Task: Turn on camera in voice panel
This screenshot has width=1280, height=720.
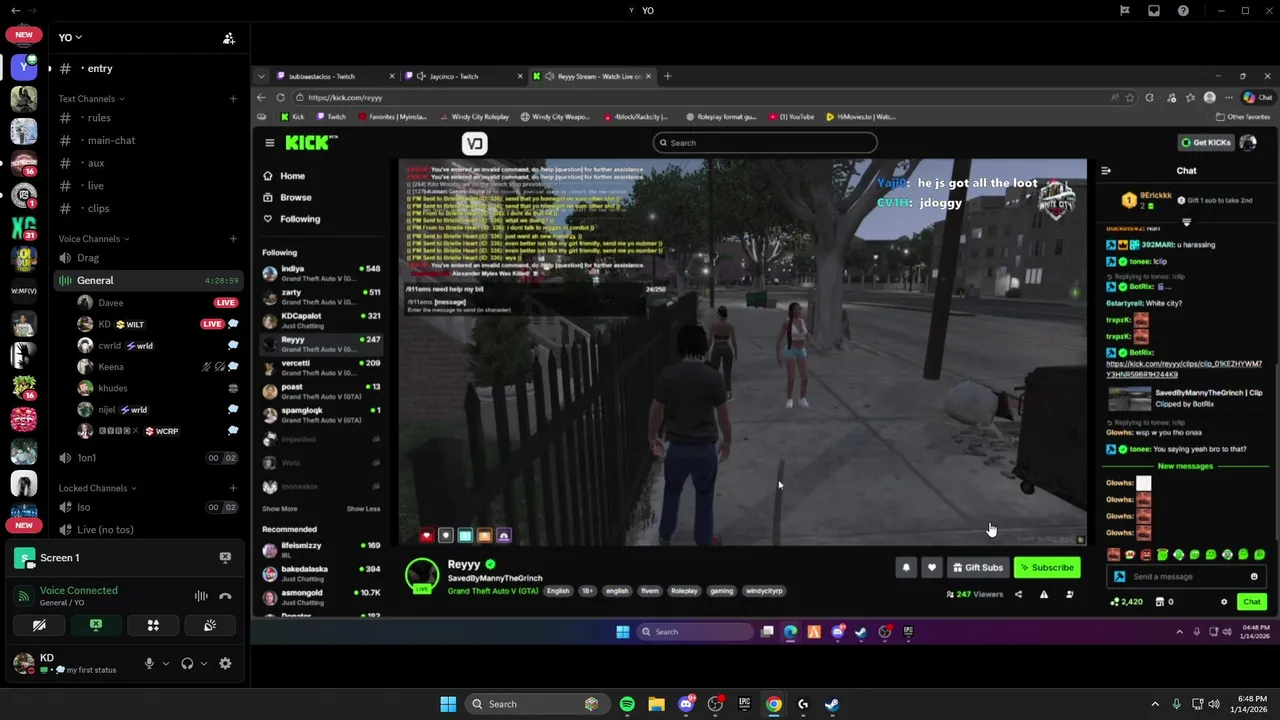Action: (39, 625)
